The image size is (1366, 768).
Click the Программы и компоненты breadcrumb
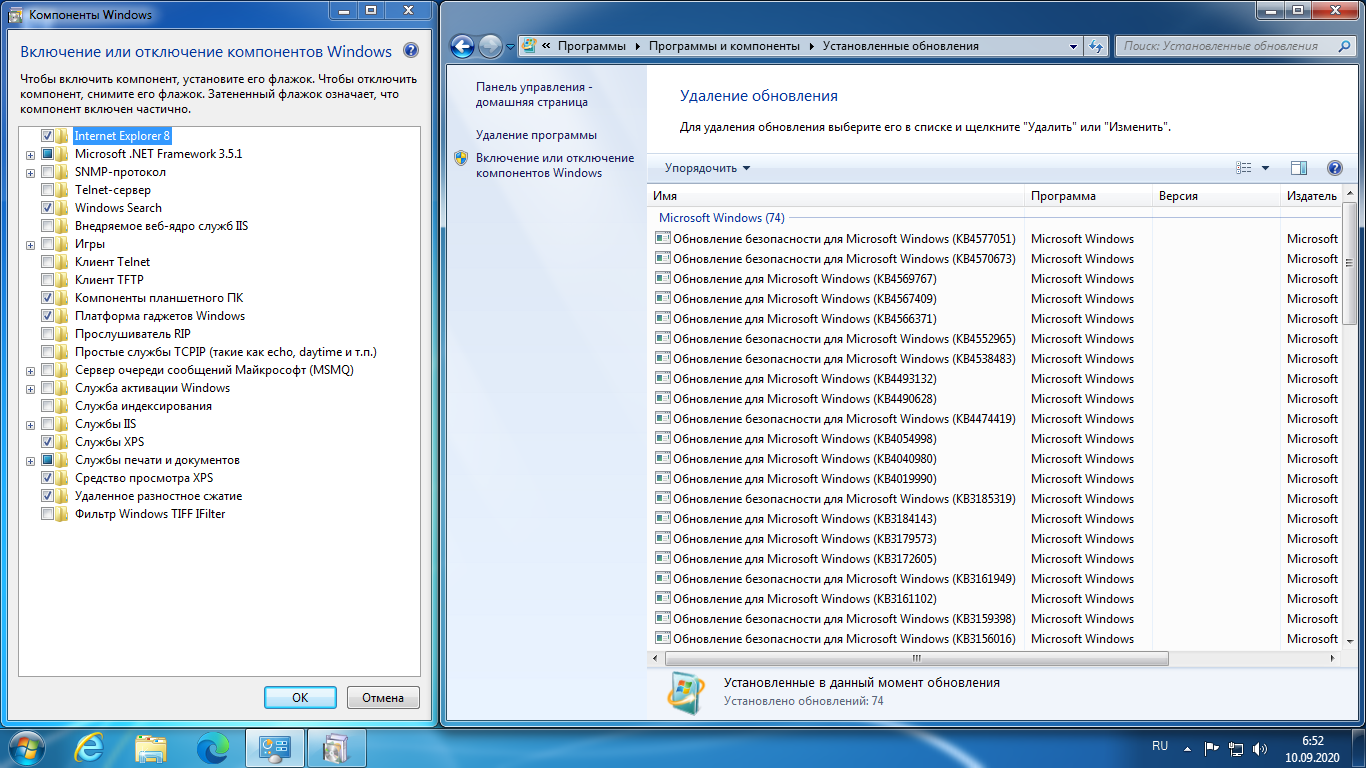click(724, 46)
